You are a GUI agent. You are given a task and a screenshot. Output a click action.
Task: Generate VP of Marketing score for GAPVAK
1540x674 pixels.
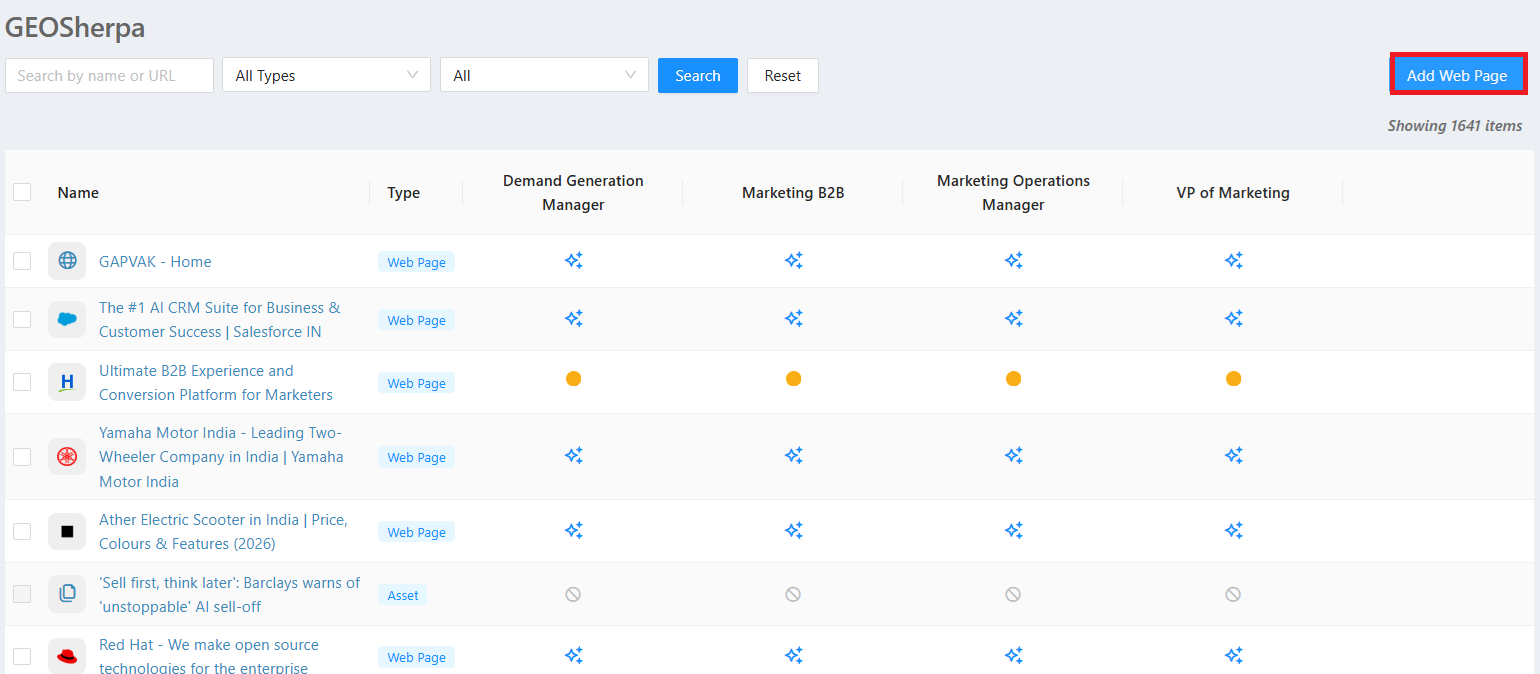pos(1233,261)
